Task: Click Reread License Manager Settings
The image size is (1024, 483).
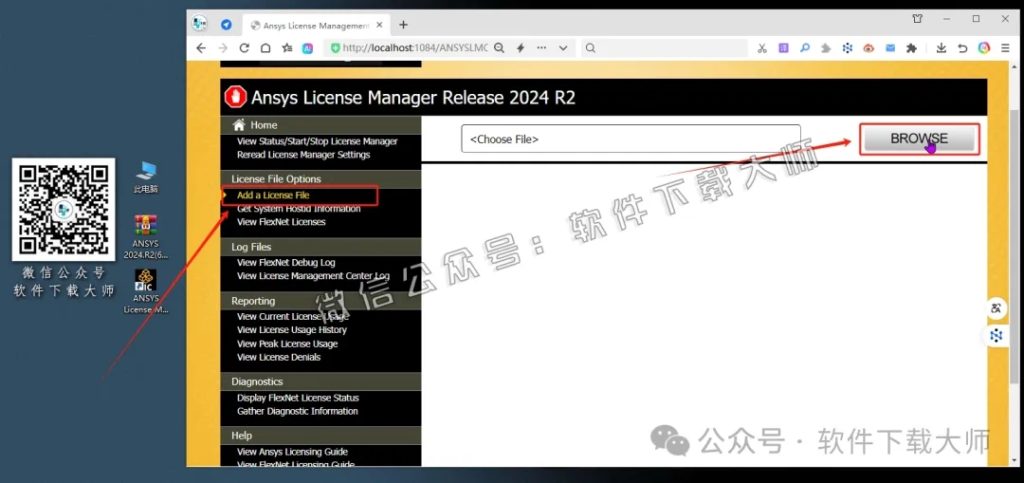Action: [x=304, y=155]
